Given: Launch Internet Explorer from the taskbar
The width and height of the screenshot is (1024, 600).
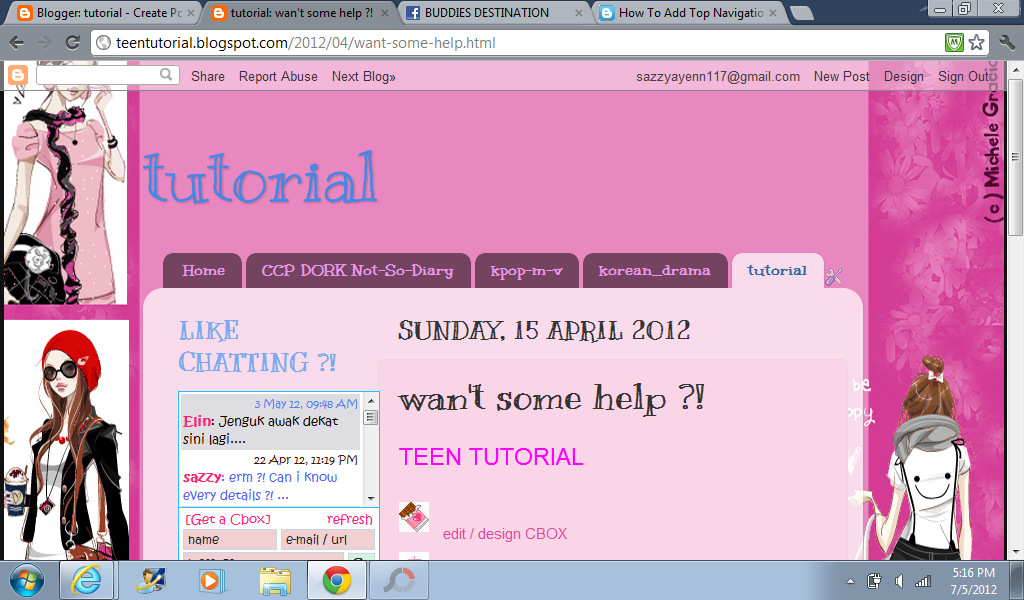Looking at the screenshot, I should click(x=87, y=580).
